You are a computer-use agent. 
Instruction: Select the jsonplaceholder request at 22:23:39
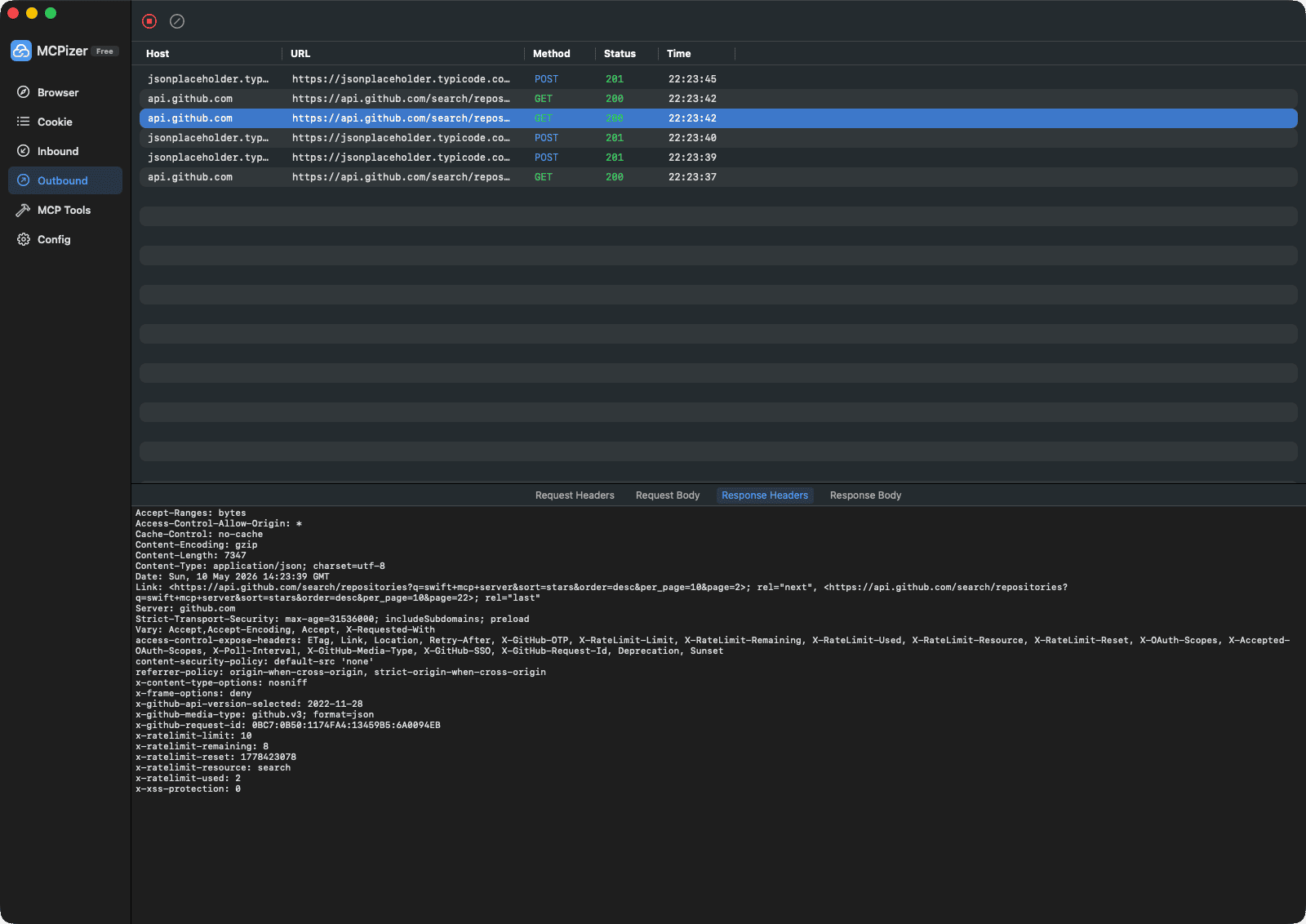tap(718, 158)
